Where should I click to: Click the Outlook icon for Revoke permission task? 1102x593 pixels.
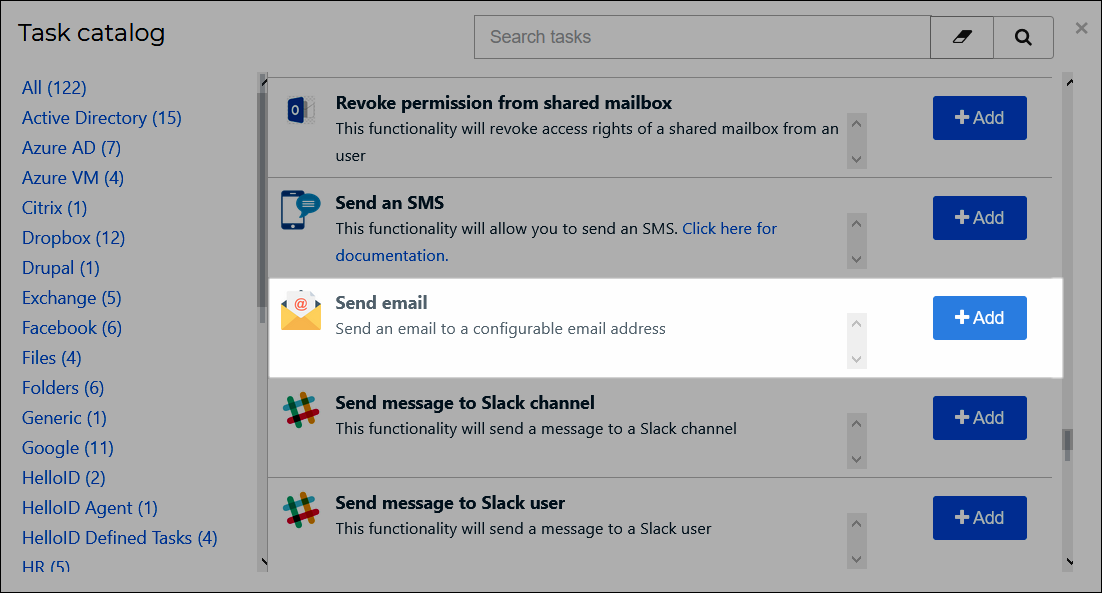tap(300, 110)
